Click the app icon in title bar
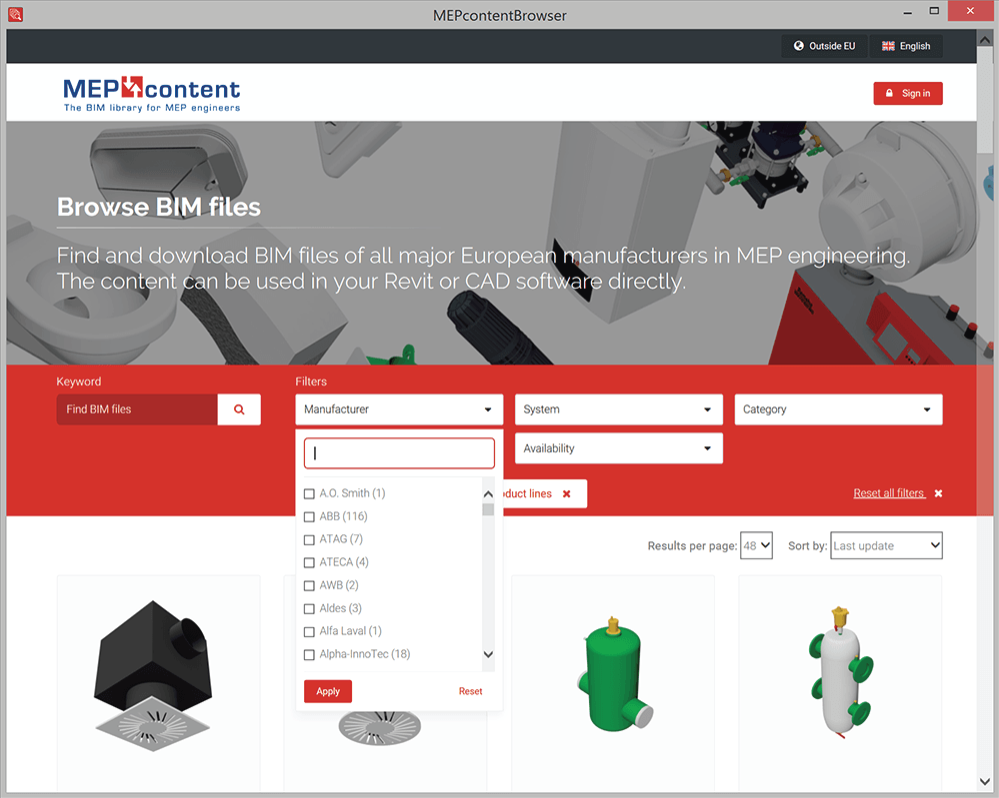Screen dimensions: 999x798 tap(15, 15)
